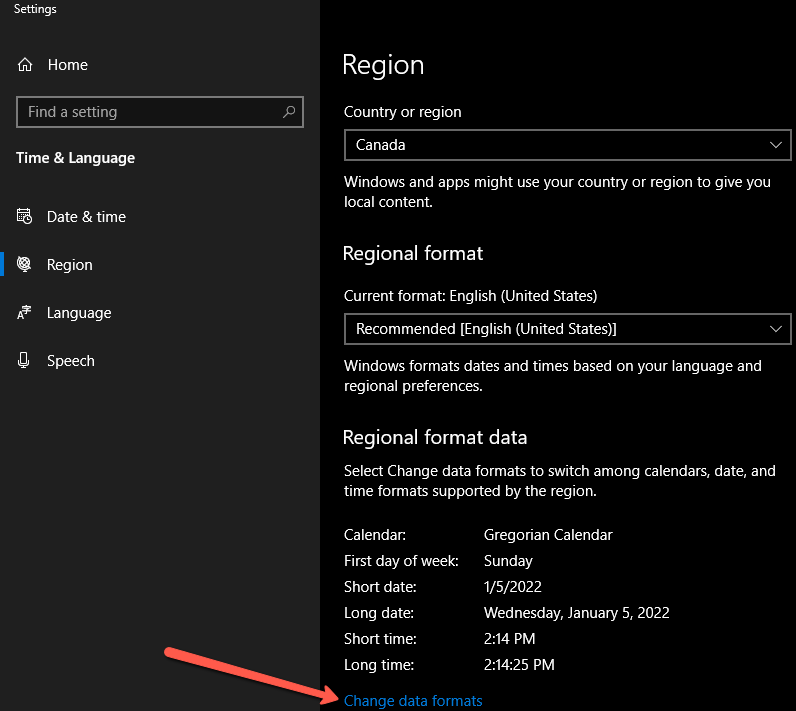Switch to the Speech settings page
This screenshot has height=711, width=796.
[x=71, y=361]
